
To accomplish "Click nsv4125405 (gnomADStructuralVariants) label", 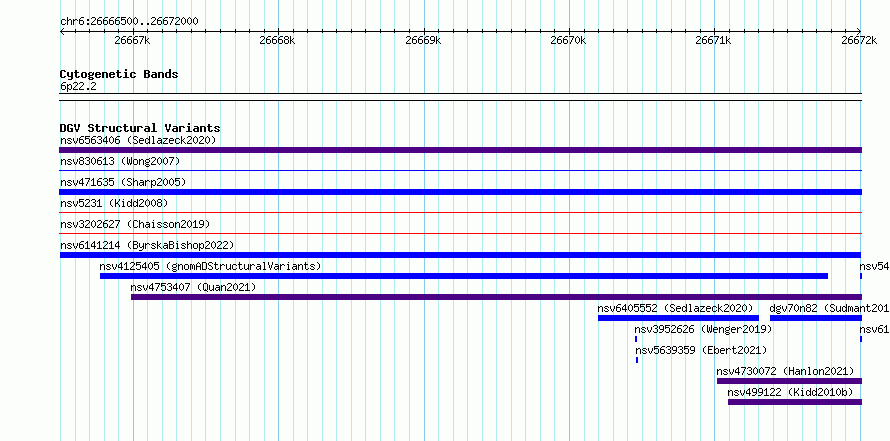I will point(210,266).
